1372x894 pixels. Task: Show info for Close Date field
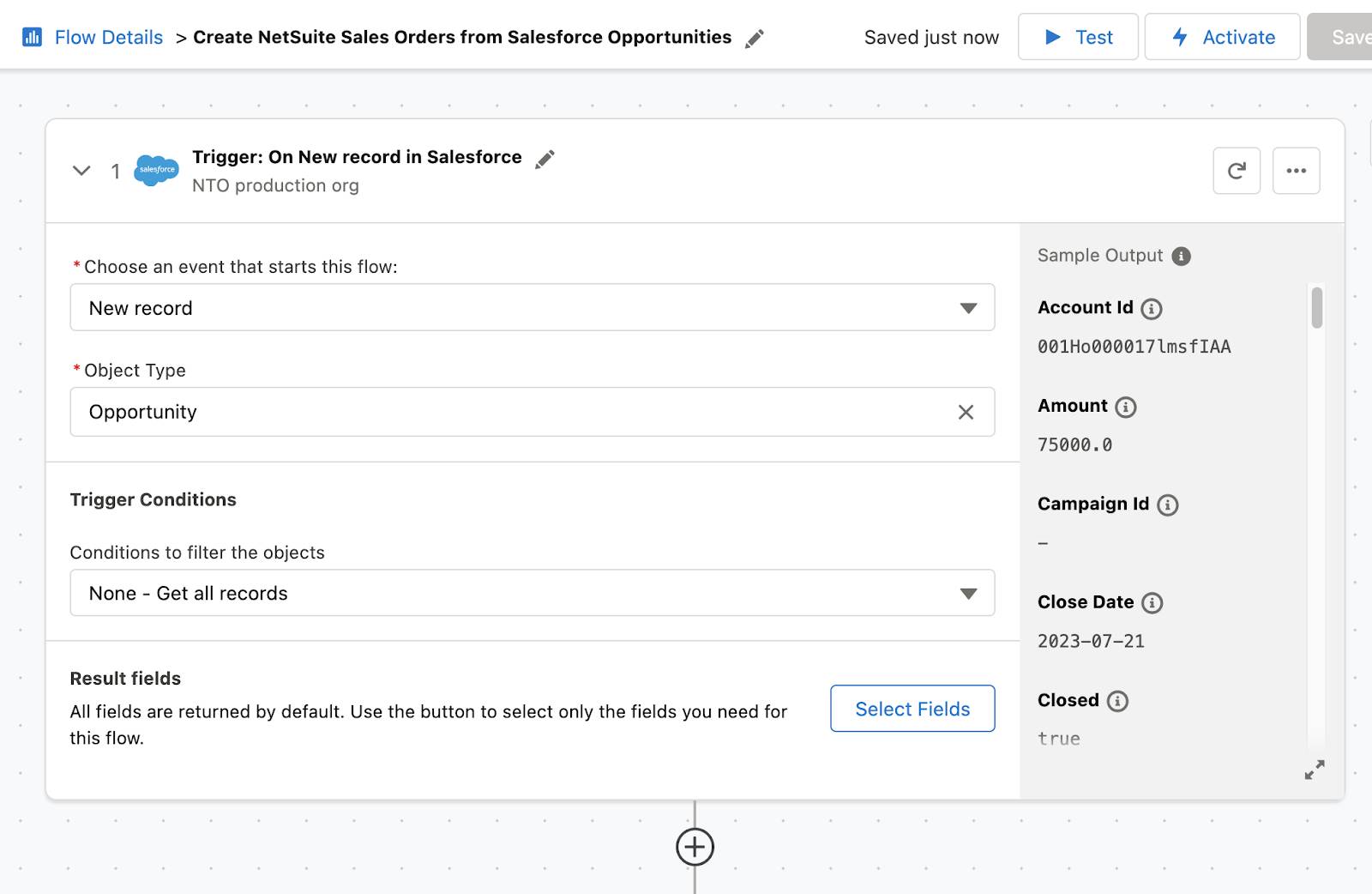pos(1152,603)
